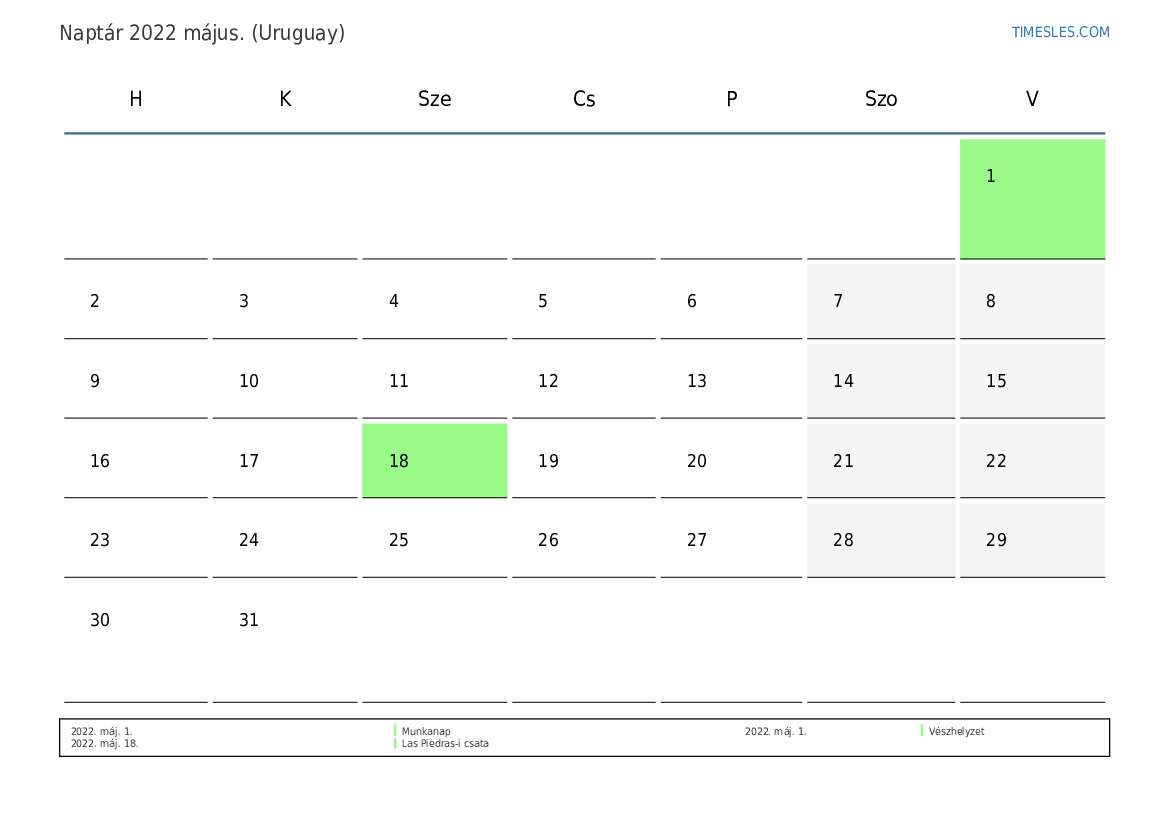Click Saturday day 28 cell
Screen dimensions: 1169x827
(x=880, y=540)
